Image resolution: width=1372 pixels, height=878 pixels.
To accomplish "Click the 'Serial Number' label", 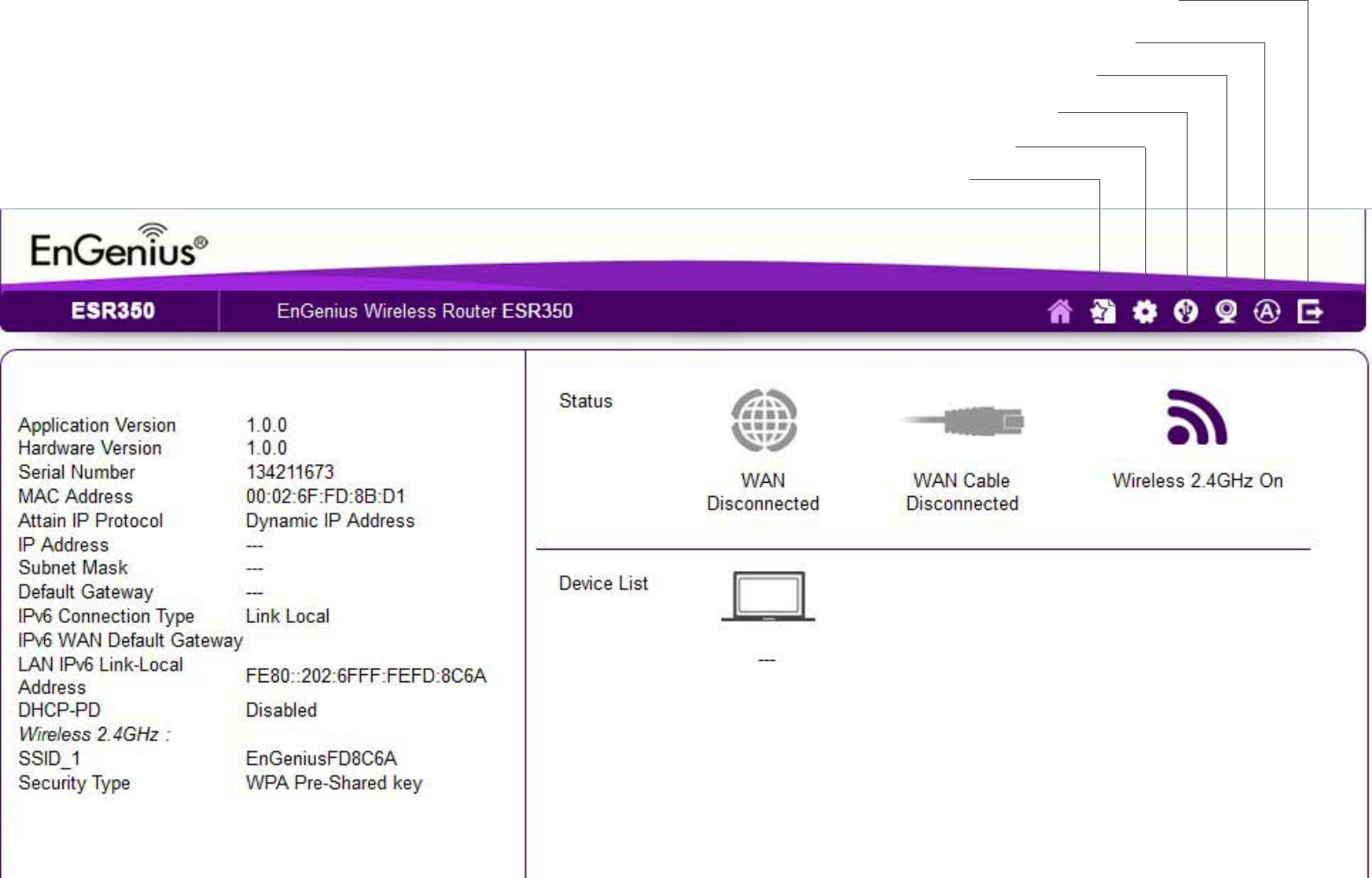I will [x=77, y=472].
